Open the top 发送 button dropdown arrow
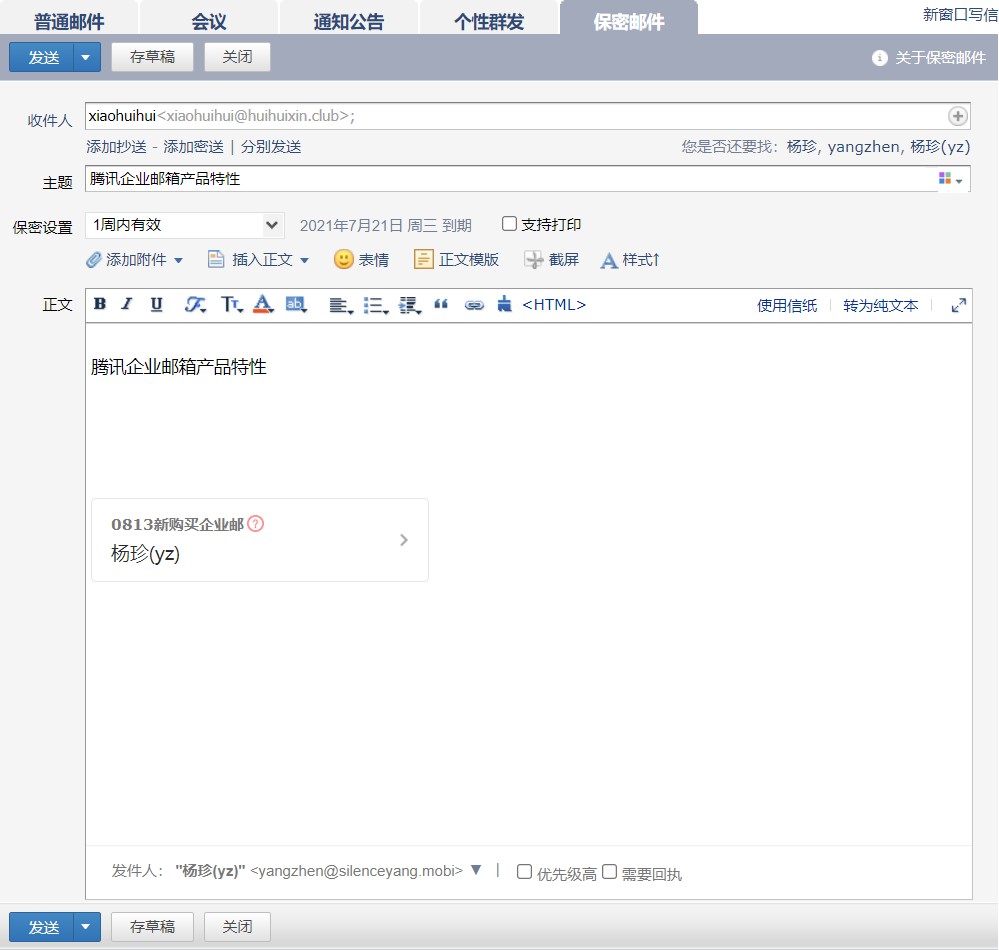Viewport: 999px width, 950px height. 86,57
